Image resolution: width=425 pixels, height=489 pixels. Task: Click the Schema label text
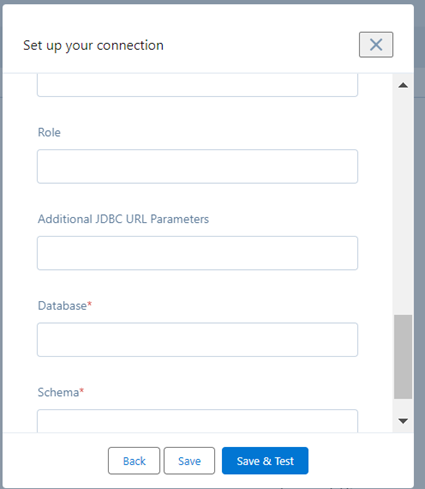58,392
